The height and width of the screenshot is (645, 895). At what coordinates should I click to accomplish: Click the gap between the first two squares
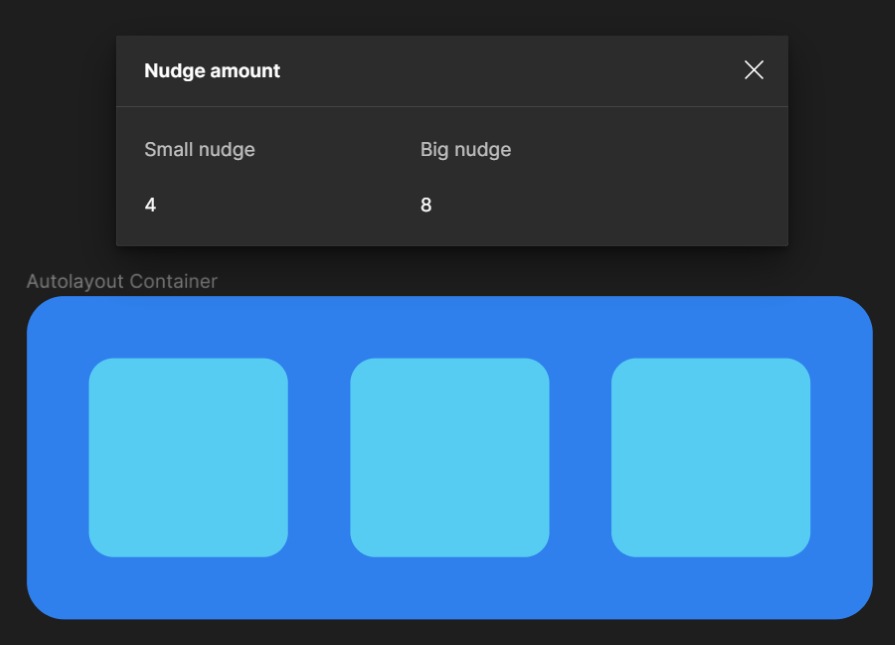[318, 457]
